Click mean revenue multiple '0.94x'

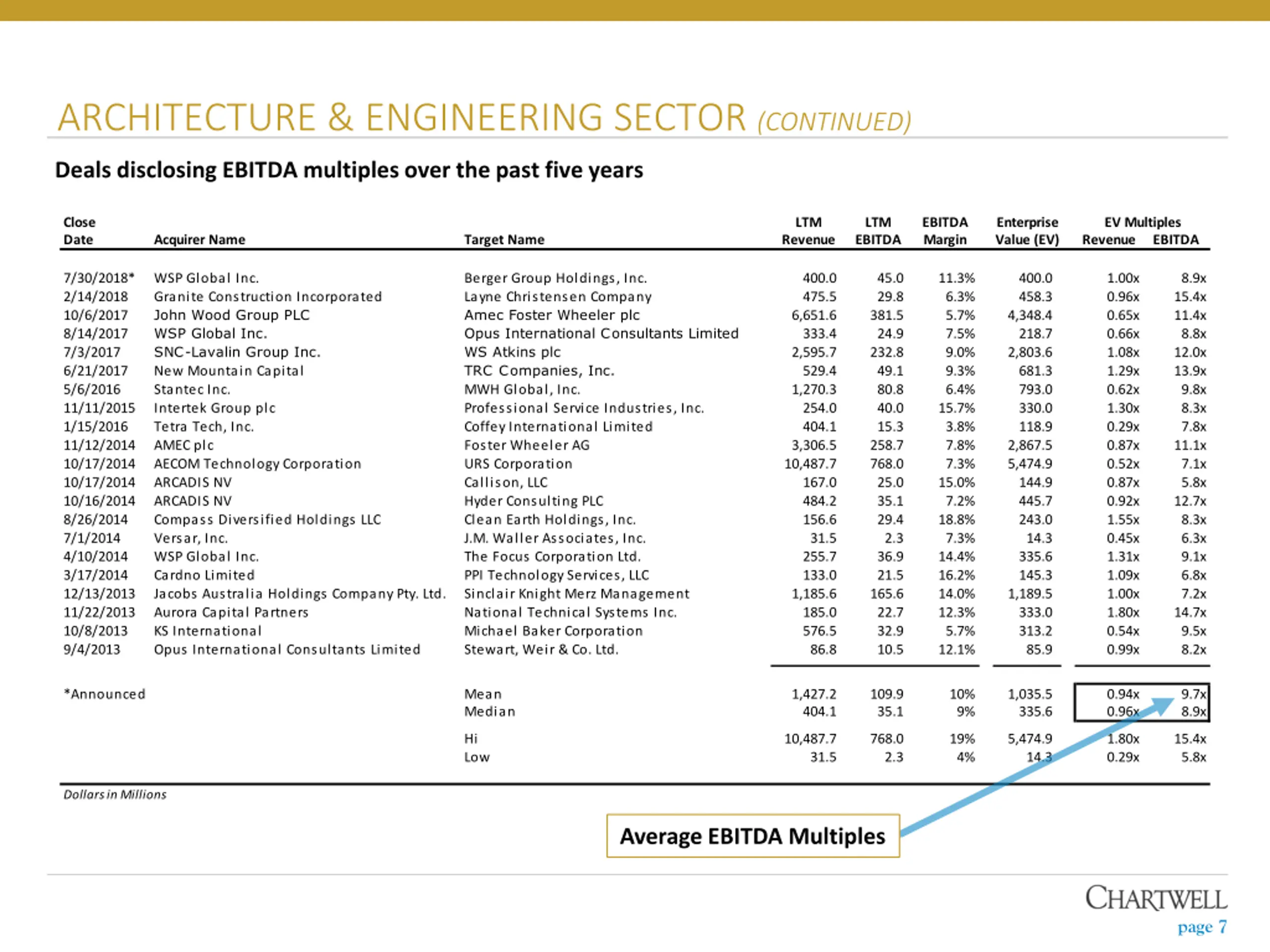coord(1123,694)
